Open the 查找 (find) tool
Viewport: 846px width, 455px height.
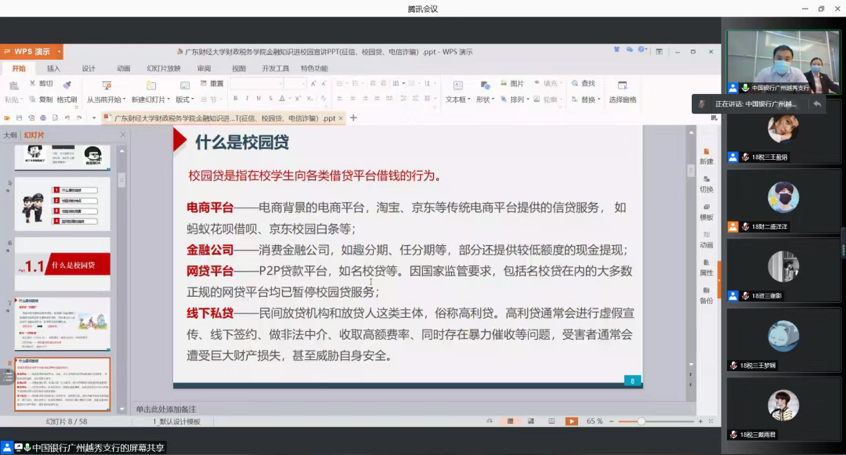click(x=582, y=84)
